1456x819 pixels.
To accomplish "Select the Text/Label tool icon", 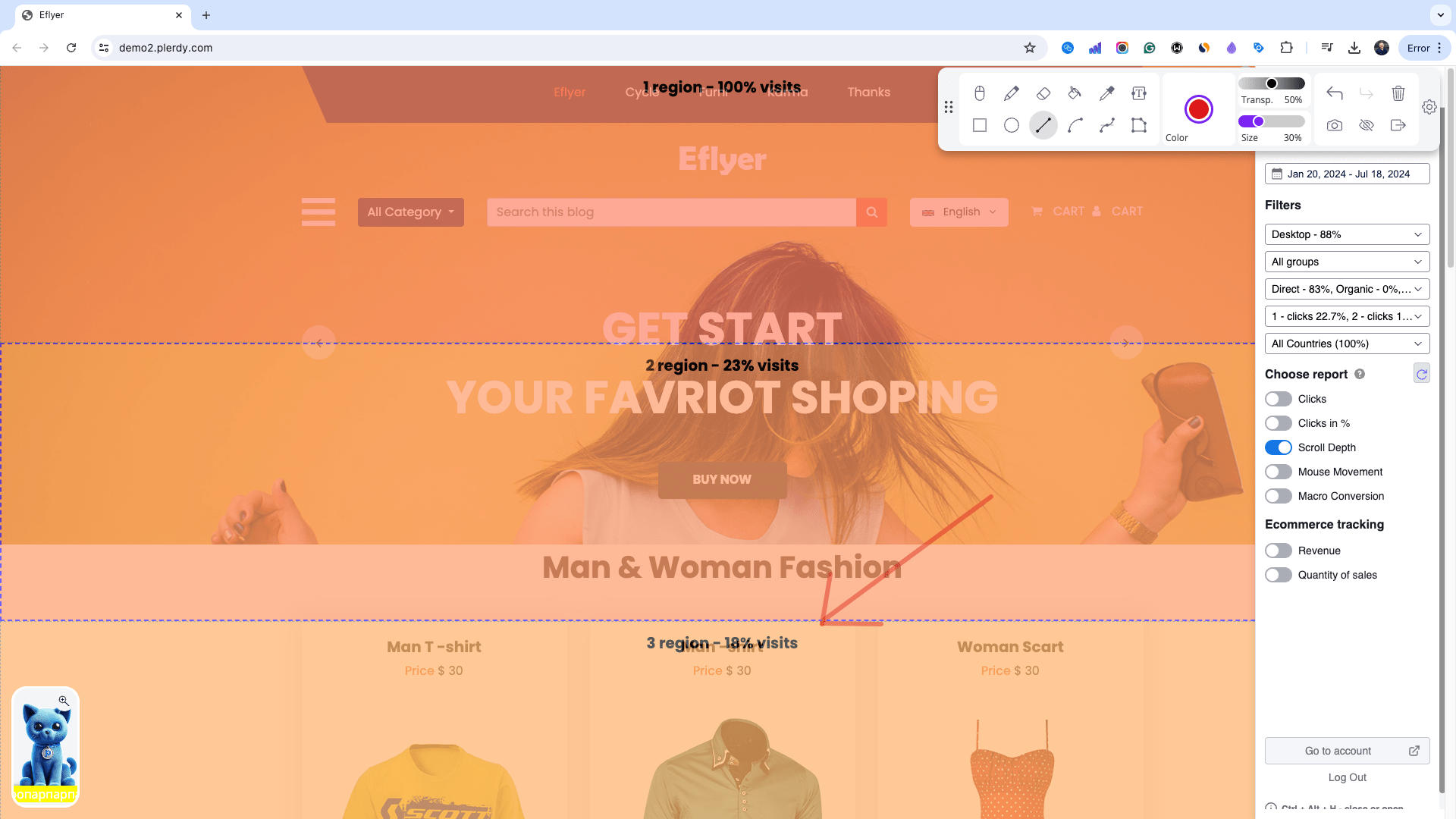I will coord(1139,92).
